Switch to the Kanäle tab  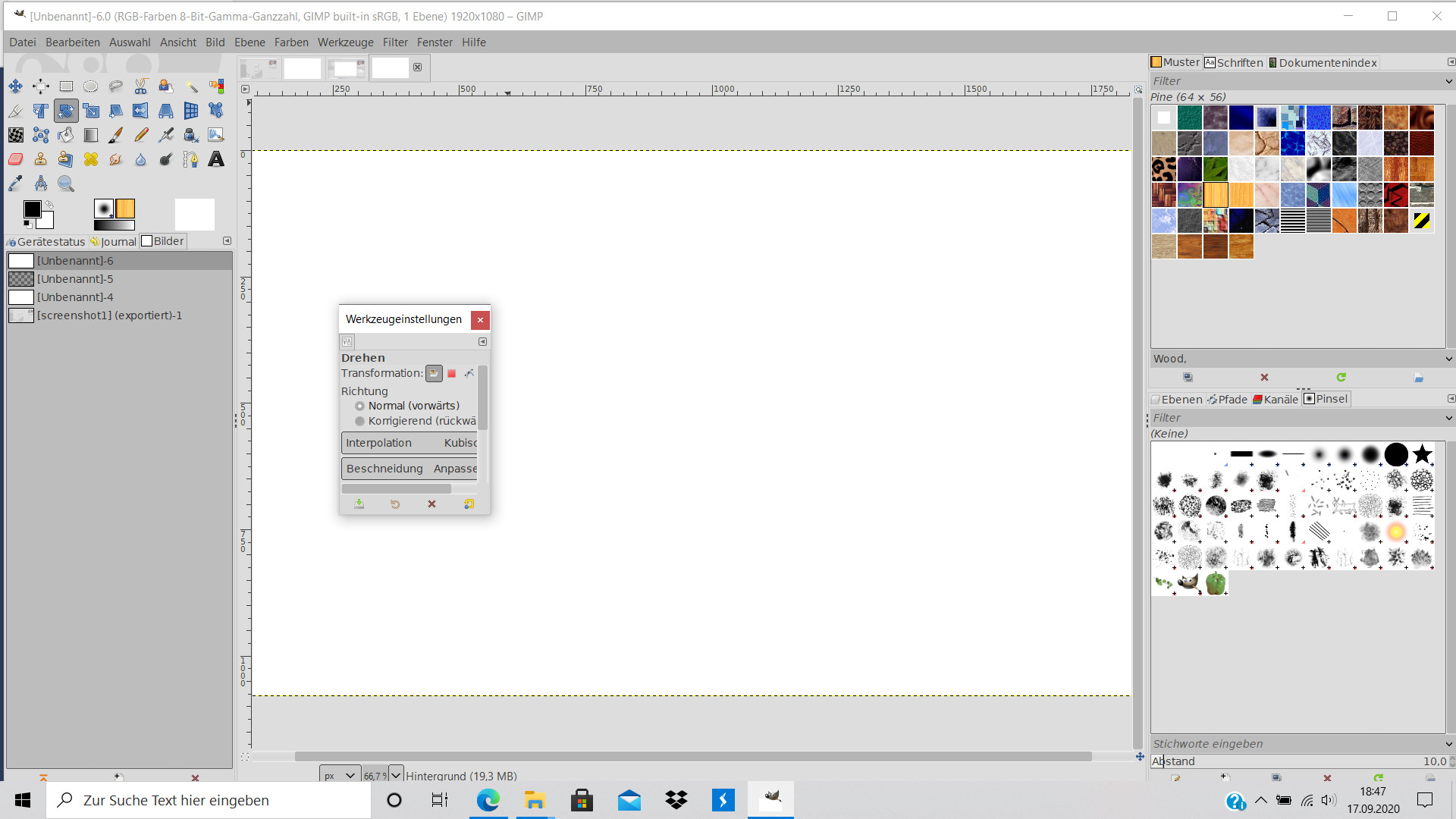click(1276, 400)
